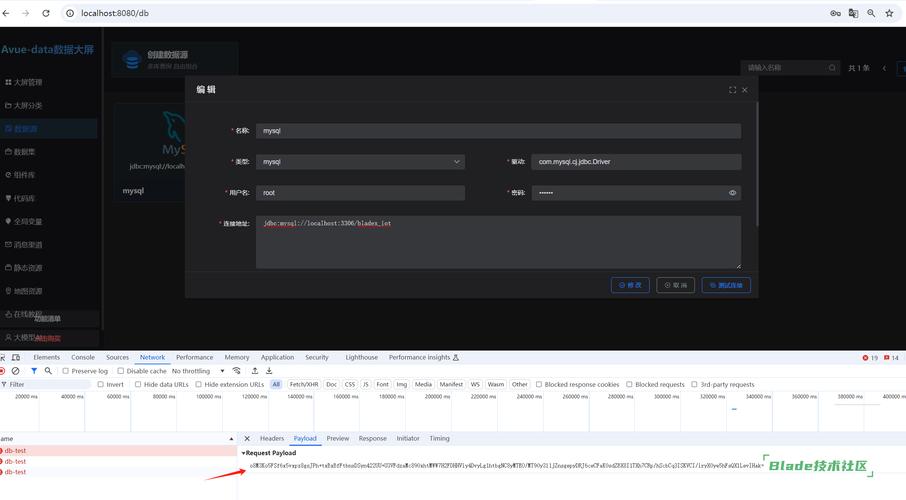Check the Invert filter checkbox

(x=101, y=384)
